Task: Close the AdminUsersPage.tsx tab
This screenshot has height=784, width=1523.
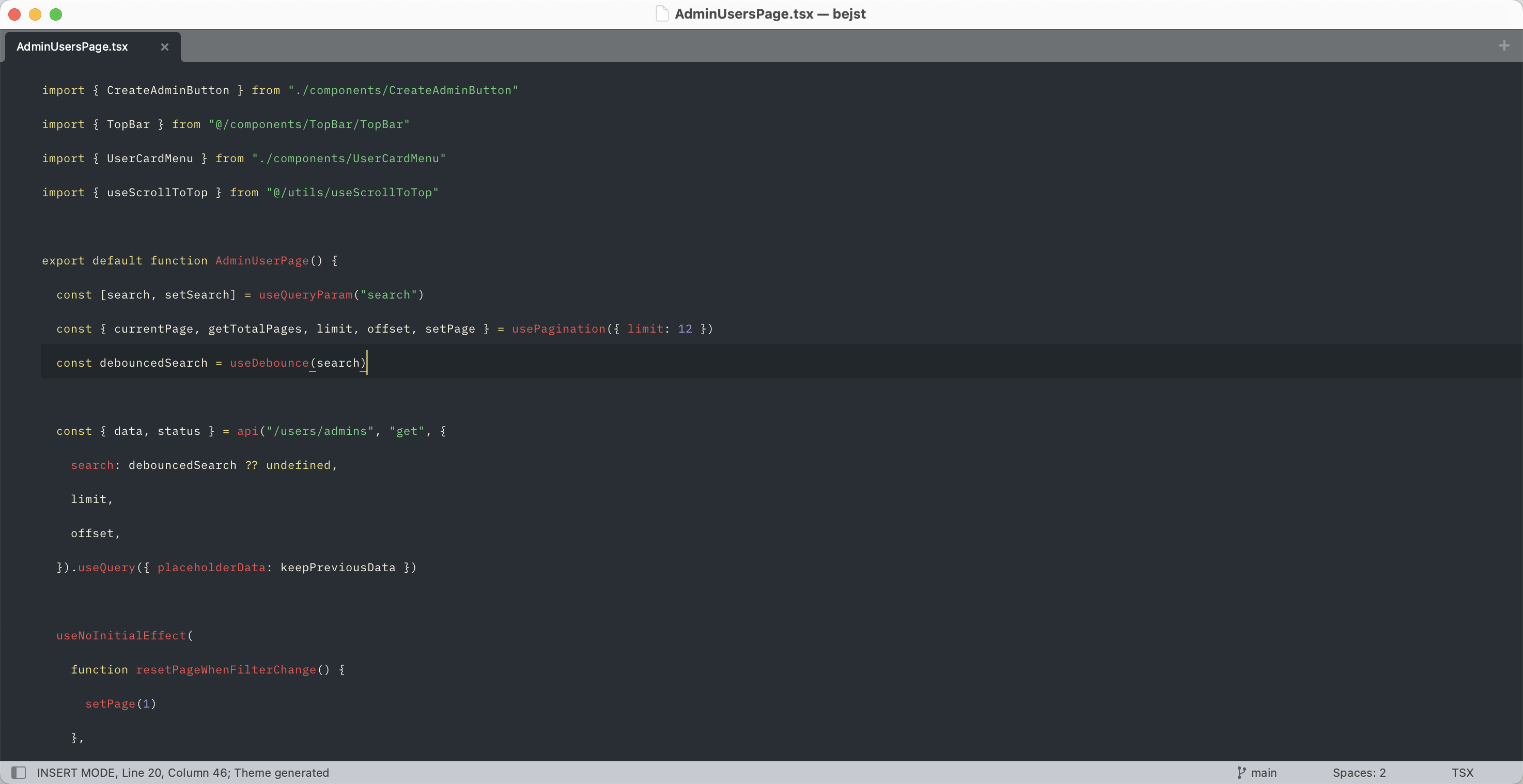Action: point(165,46)
